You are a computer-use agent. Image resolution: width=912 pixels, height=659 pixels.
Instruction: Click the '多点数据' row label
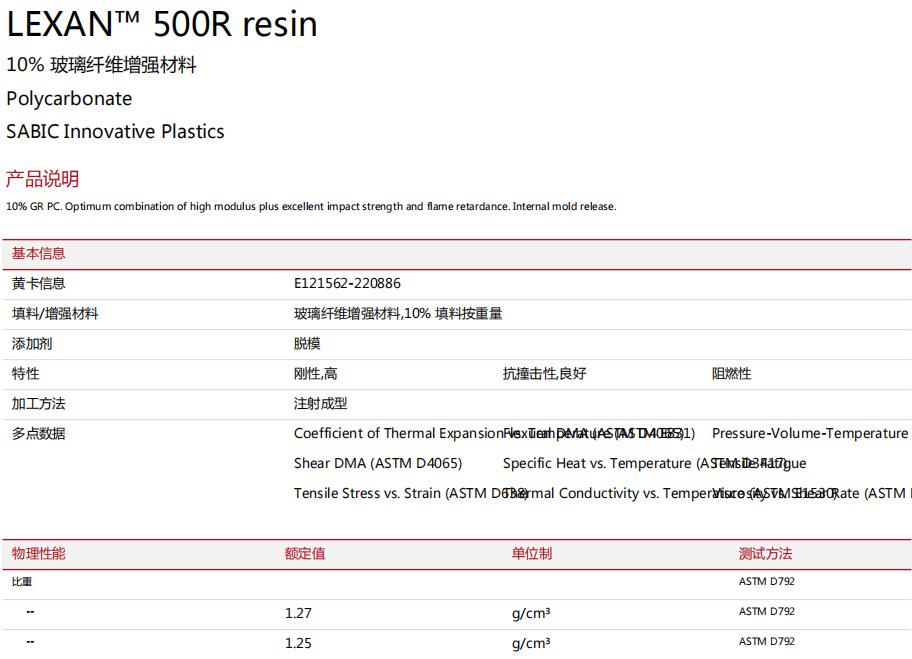[38, 433]
